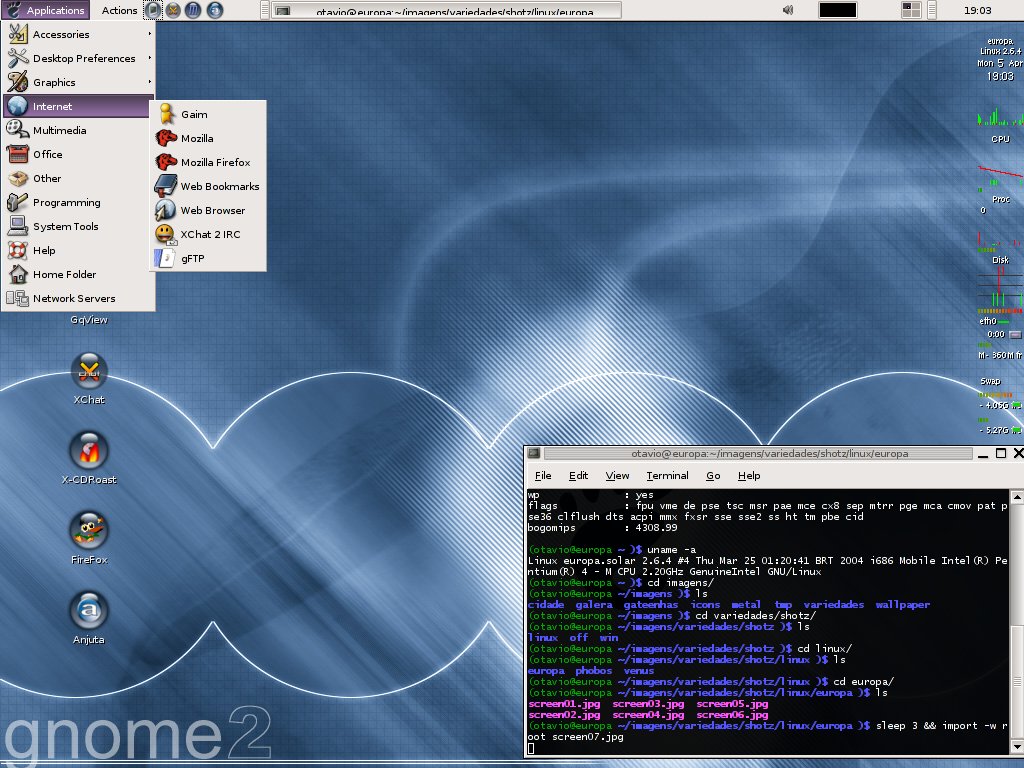1024x768 pixels.
Task: Open the terminal Go menu
Action: click(x=713, y=475)
